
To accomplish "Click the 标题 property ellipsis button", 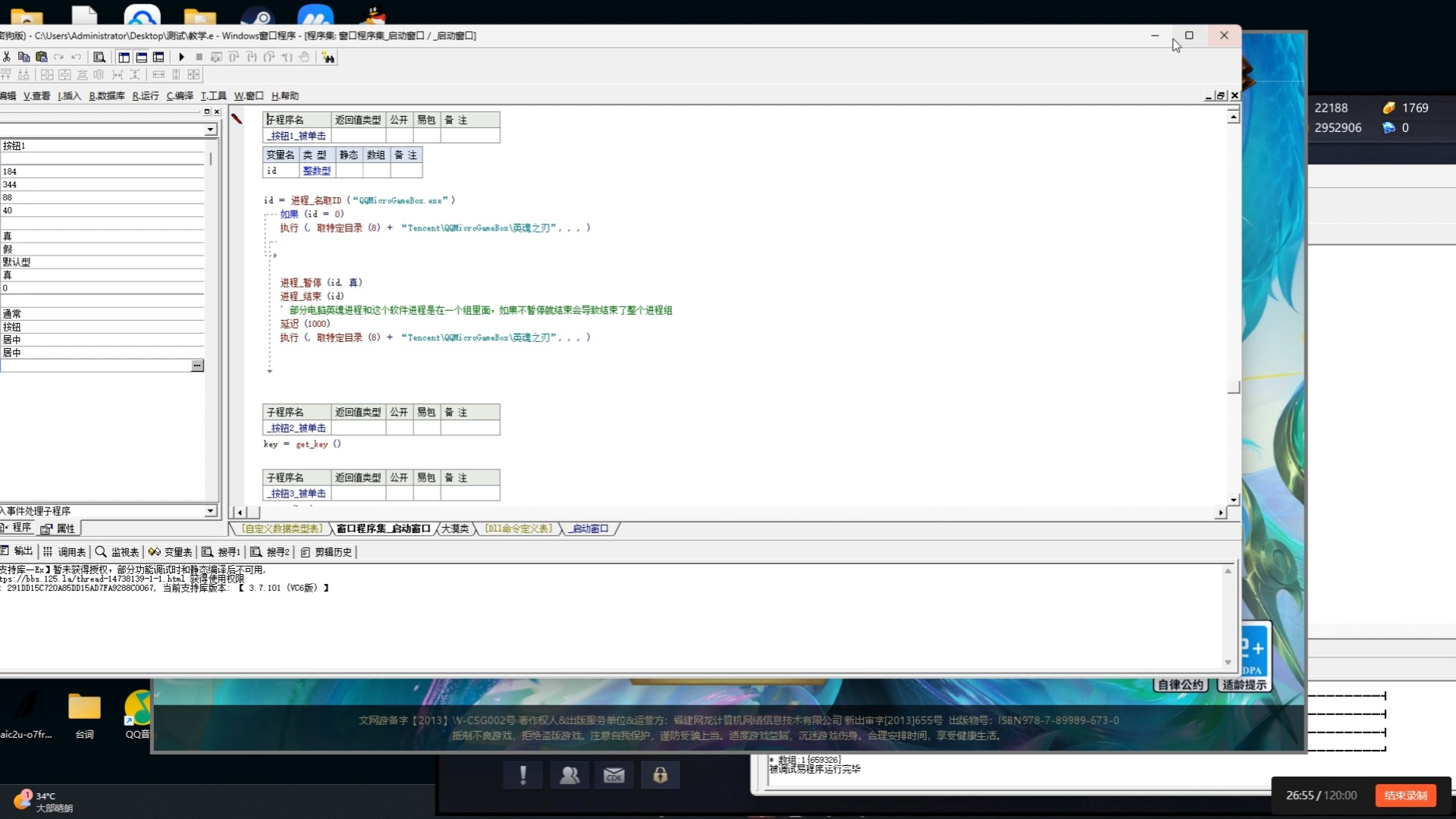I will coord(197,366).
